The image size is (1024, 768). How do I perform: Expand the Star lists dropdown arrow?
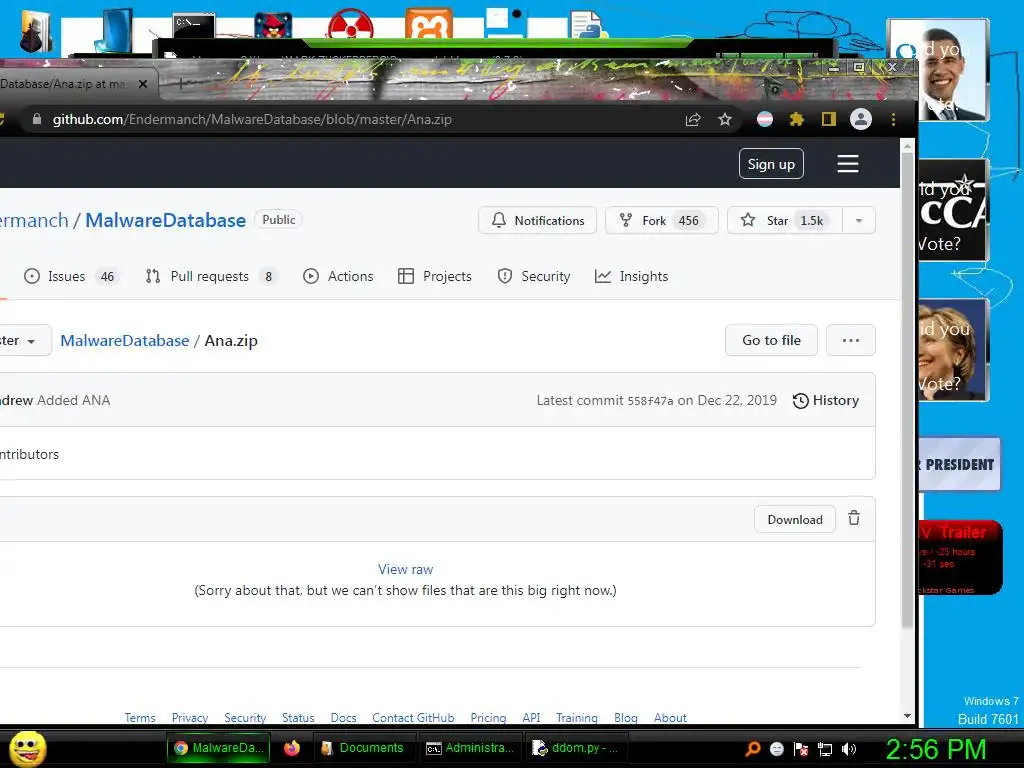click(x=859, y=221)
